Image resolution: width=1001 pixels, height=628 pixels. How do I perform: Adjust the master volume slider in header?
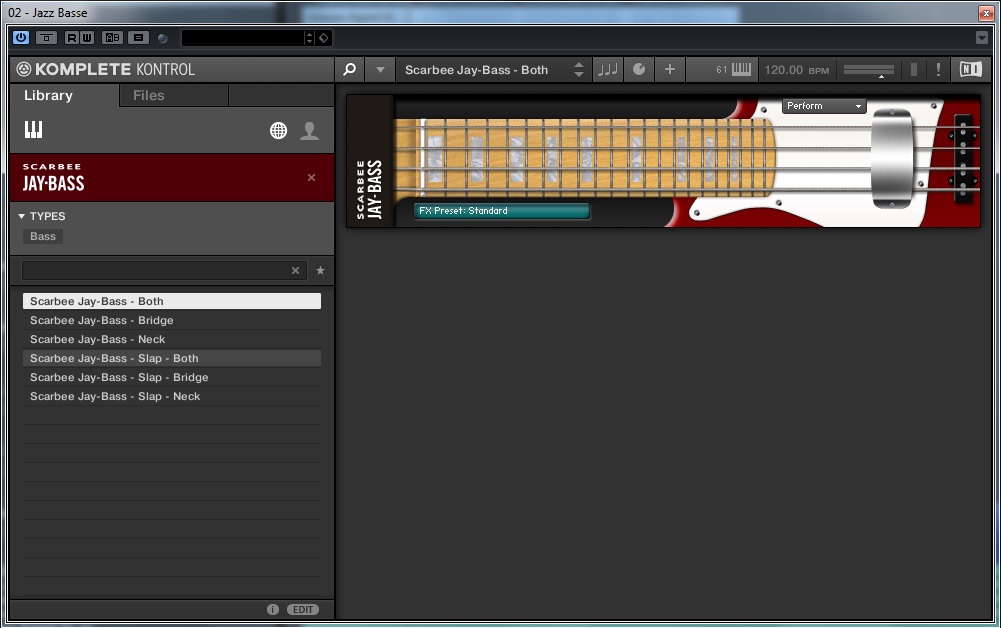pos(868,70)
